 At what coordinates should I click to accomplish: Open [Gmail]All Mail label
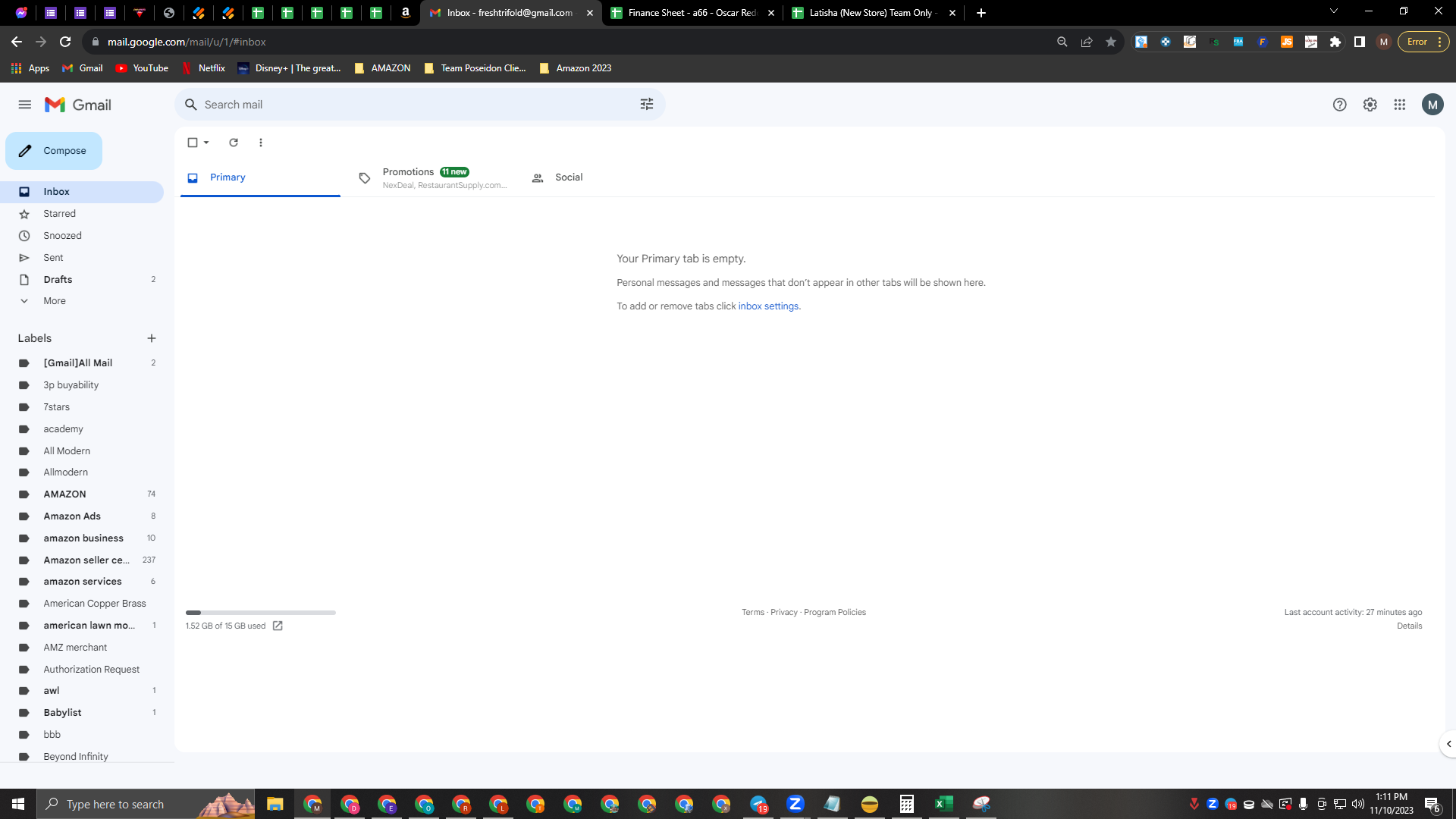point(82,363)
